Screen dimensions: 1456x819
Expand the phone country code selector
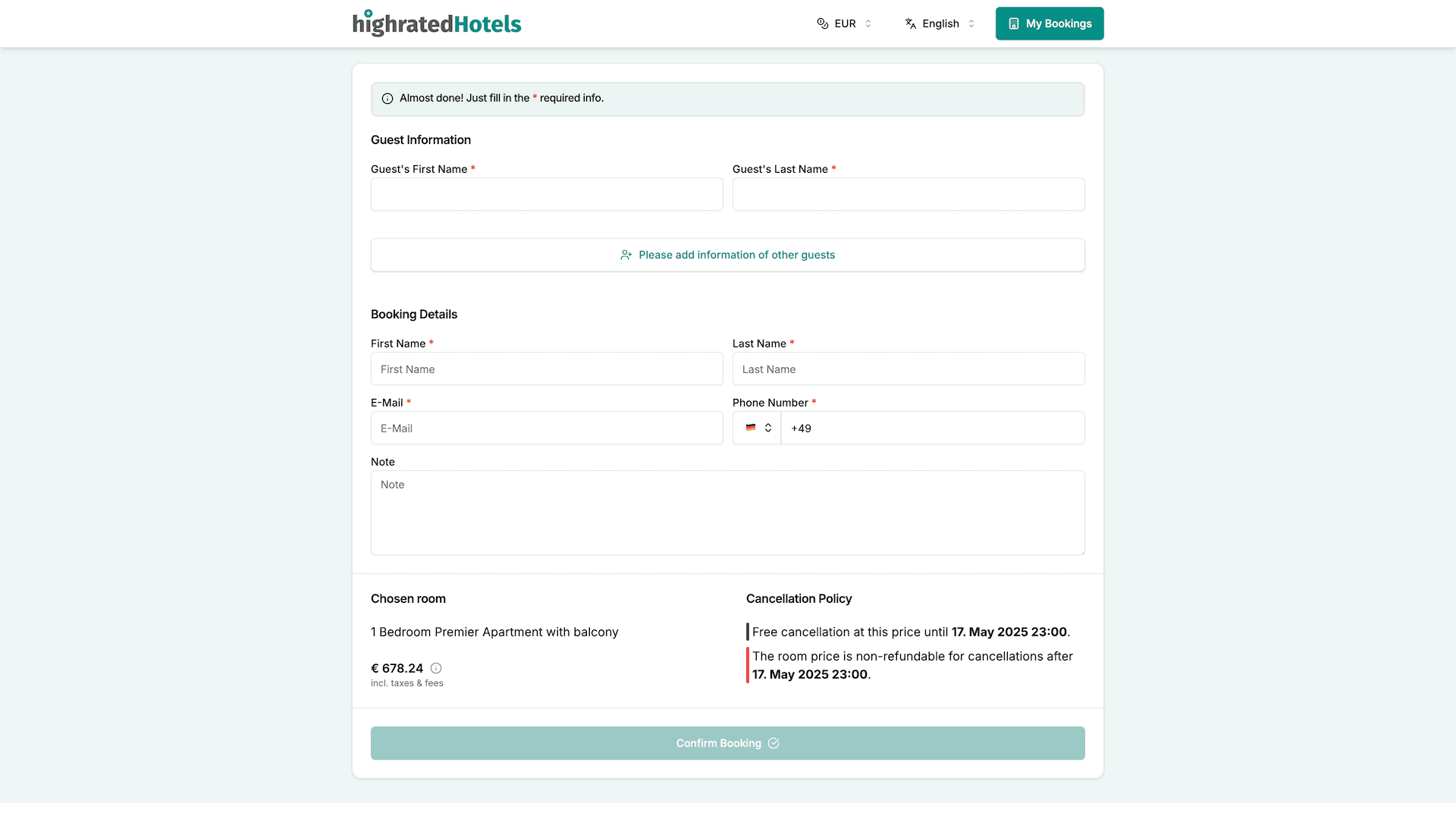click(757, 428)
